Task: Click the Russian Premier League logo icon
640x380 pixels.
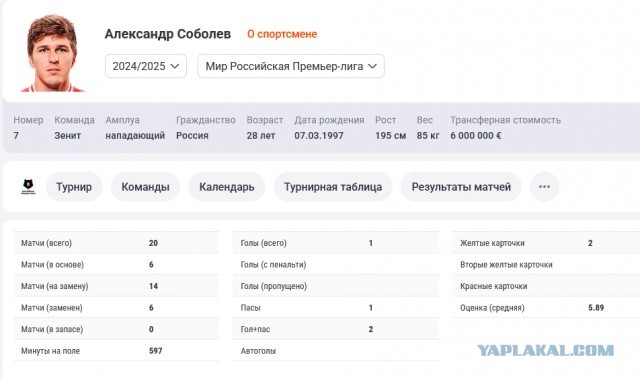Action: pos(28,187)
